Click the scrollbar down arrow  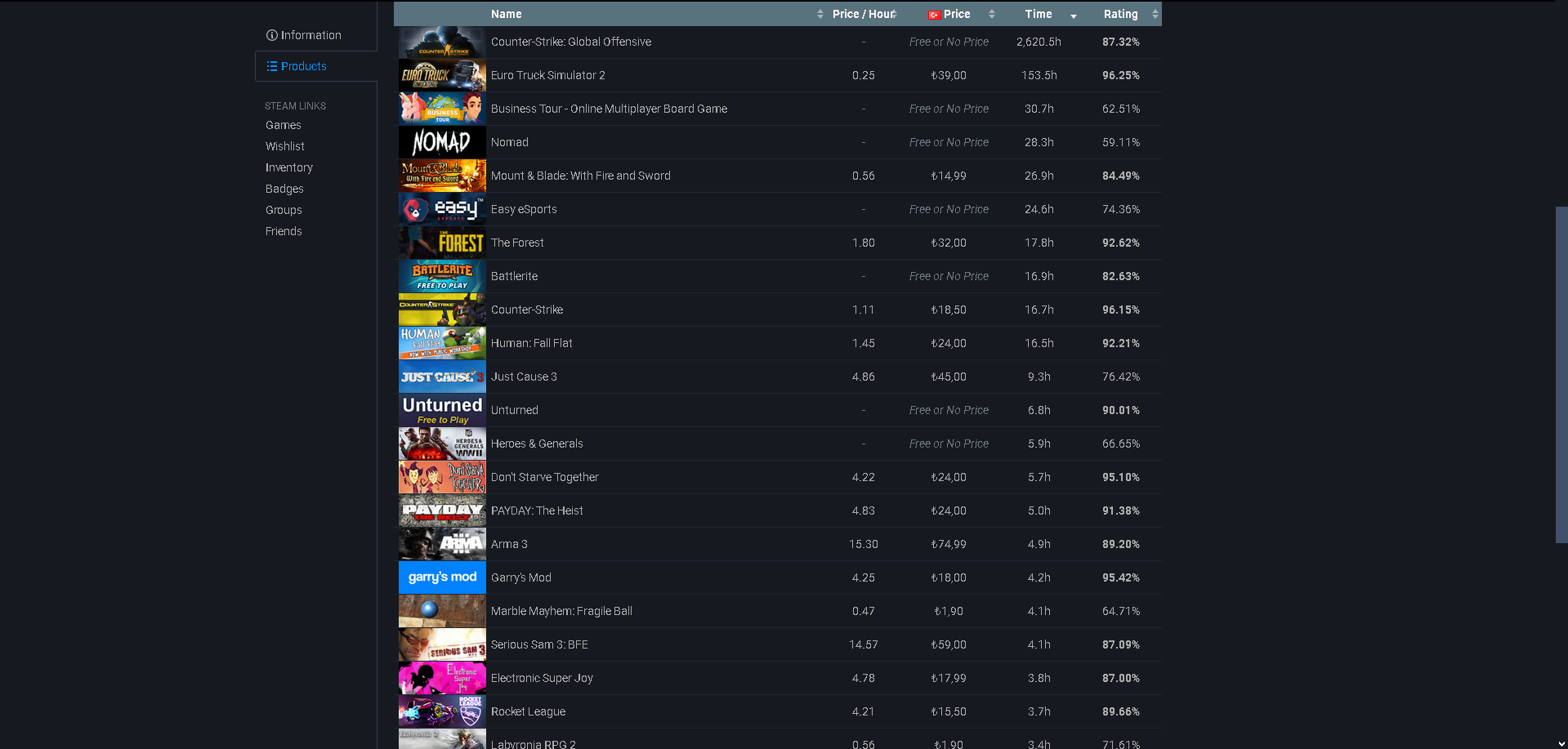1561,743
